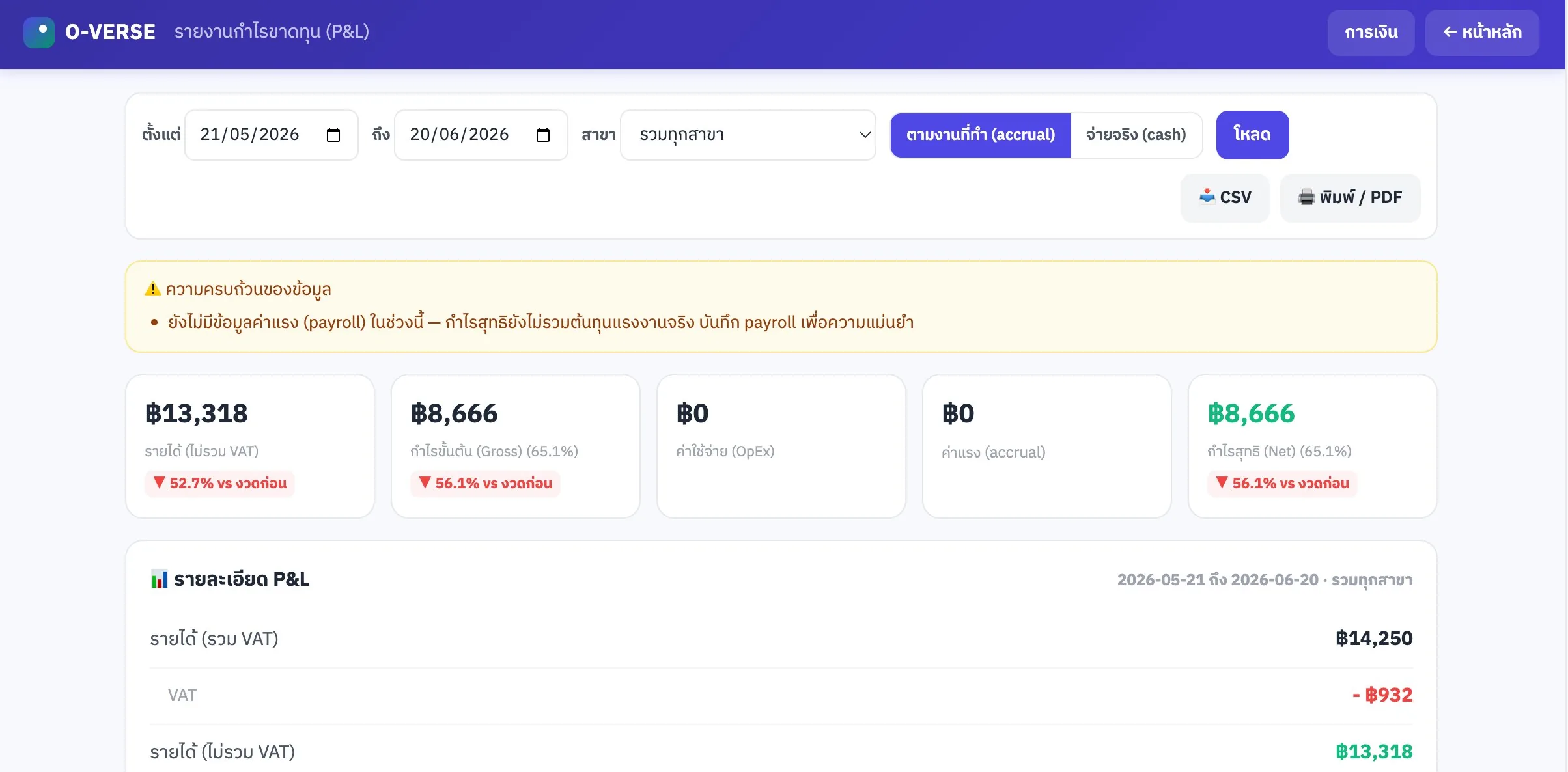Click the payroll missing warning message

coord(540,322)
